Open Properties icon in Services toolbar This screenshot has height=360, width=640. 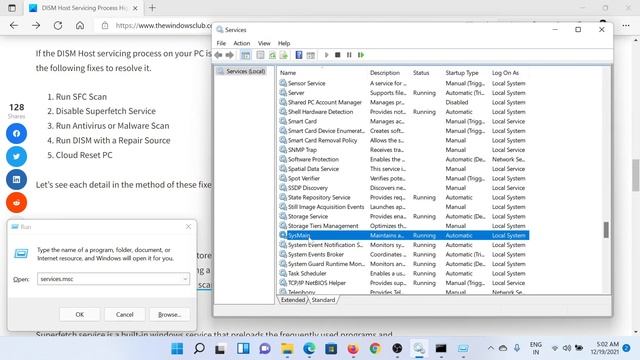click(x=260, y=55)
